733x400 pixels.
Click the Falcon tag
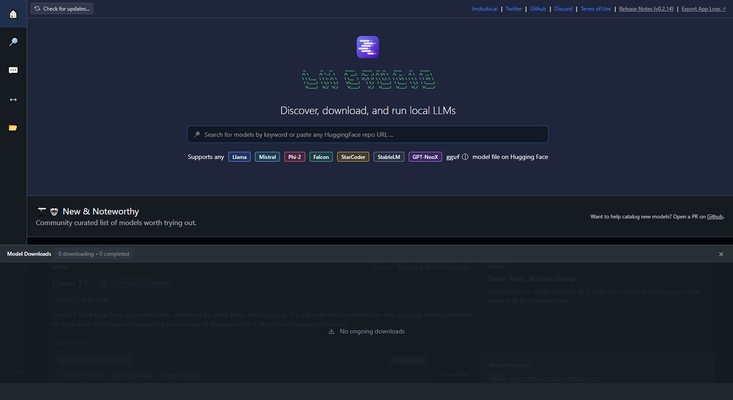[x=321, y=157]
